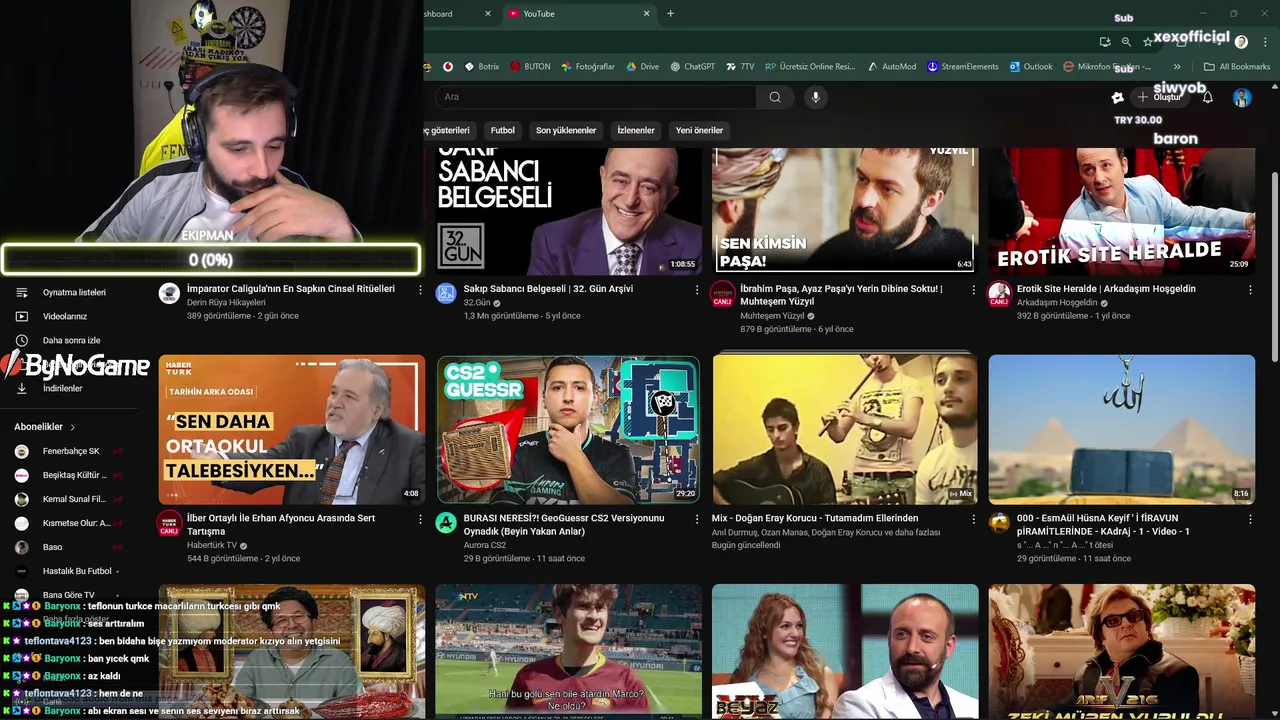
Task: Open Kemal Sunal Fil... channel in subscriptions
Action: 68,499
